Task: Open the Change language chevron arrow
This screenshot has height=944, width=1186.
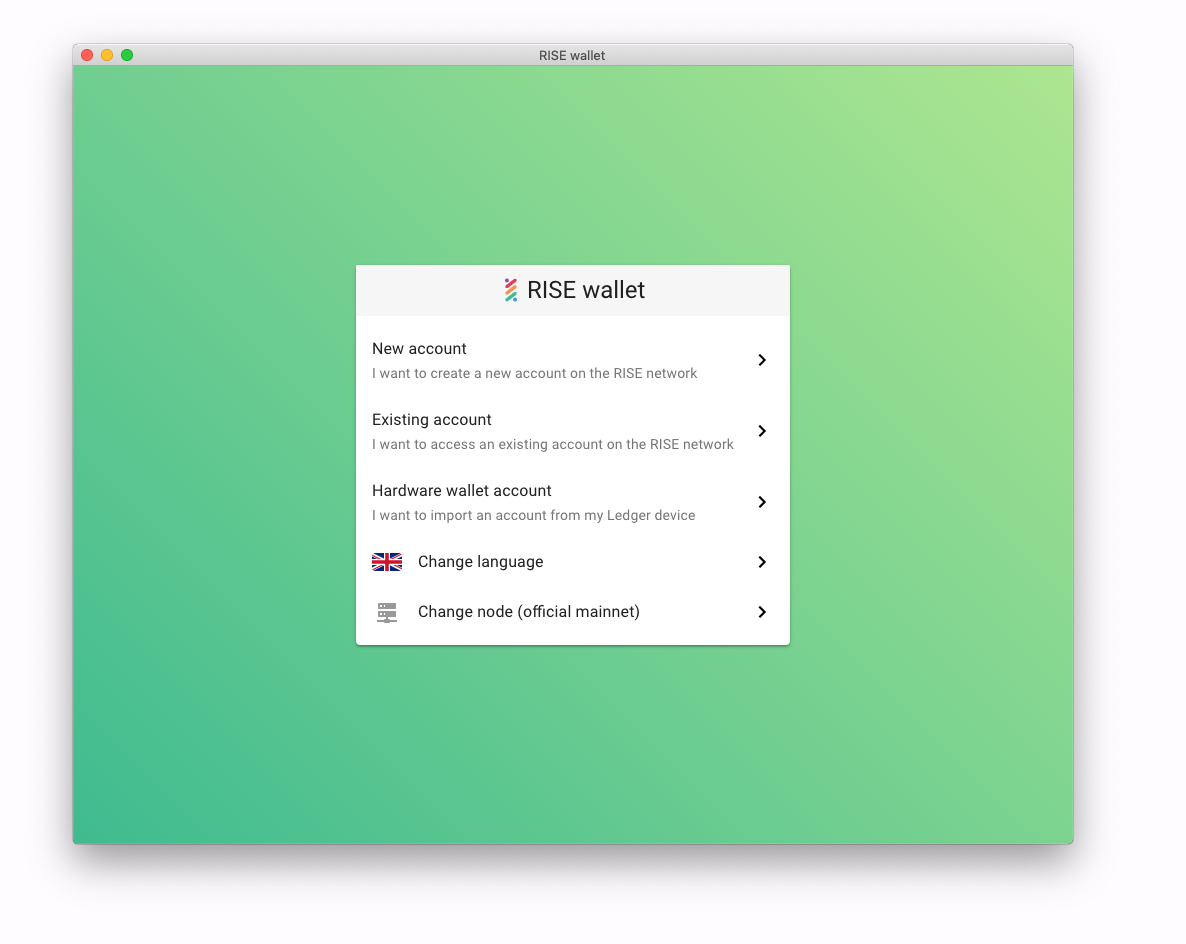Action: point(762,562)
